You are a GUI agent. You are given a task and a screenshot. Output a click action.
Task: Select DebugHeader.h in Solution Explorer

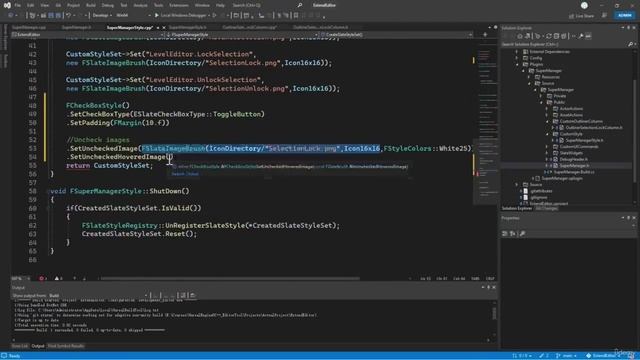point(573,159)
